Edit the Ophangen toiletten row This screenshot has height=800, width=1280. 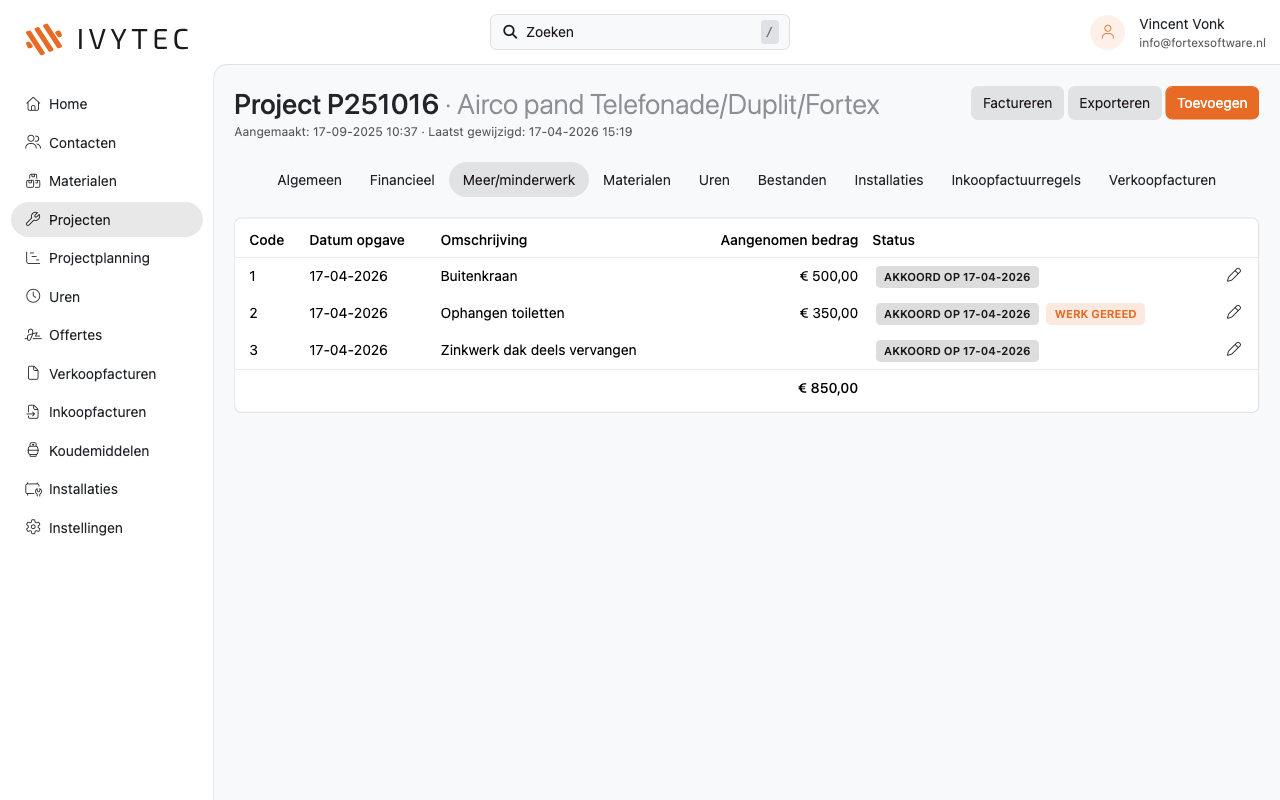1233,312
